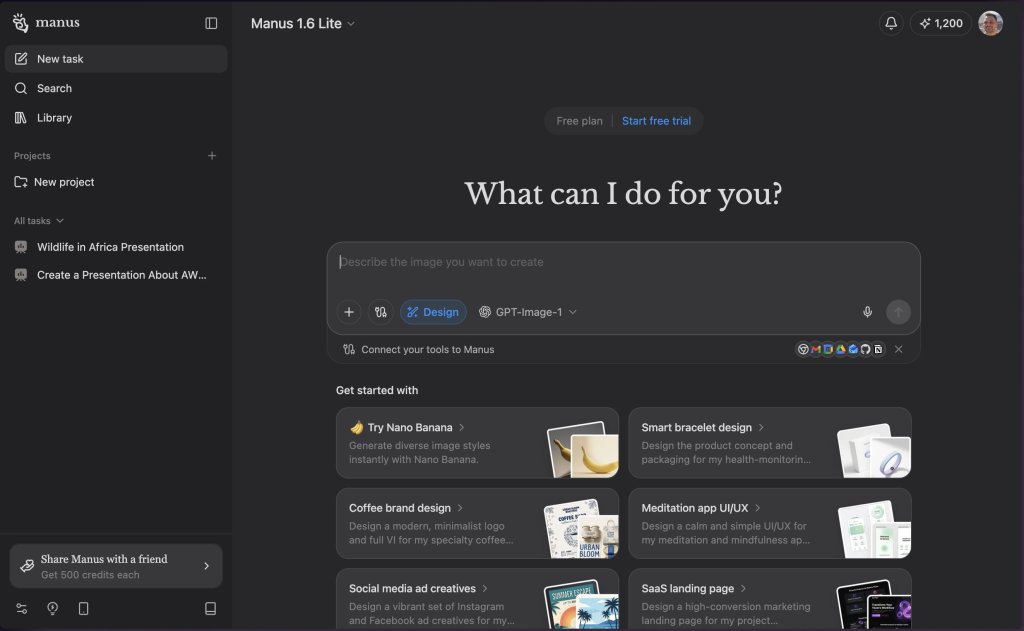Open the settings sliders icon in sidebar footer
Screen dimensions: 1024x631
click(22, 608)
